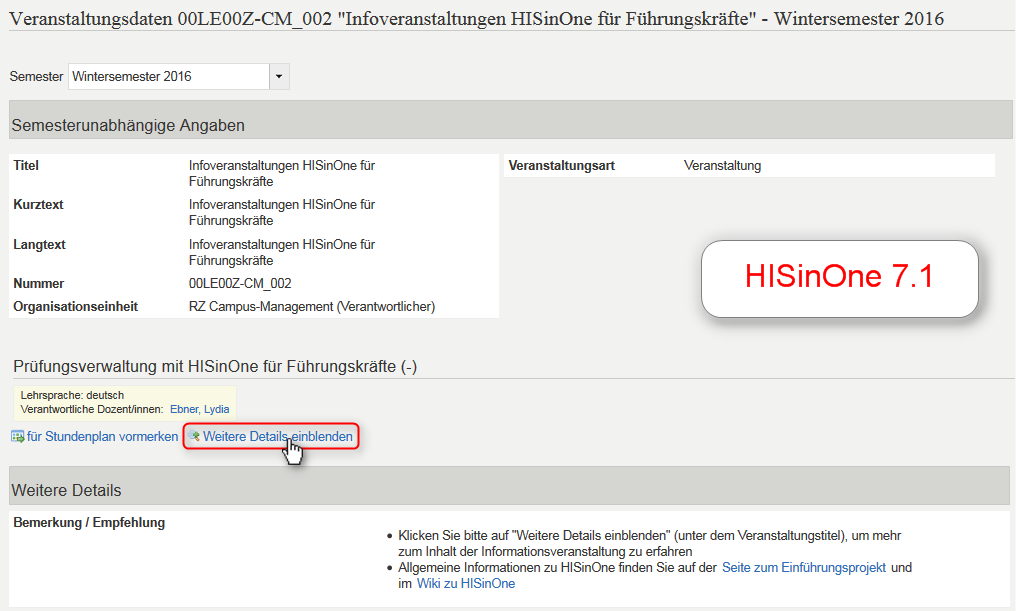Click the 'Weitere Details' section header
1016x611 pixels.
509,486
